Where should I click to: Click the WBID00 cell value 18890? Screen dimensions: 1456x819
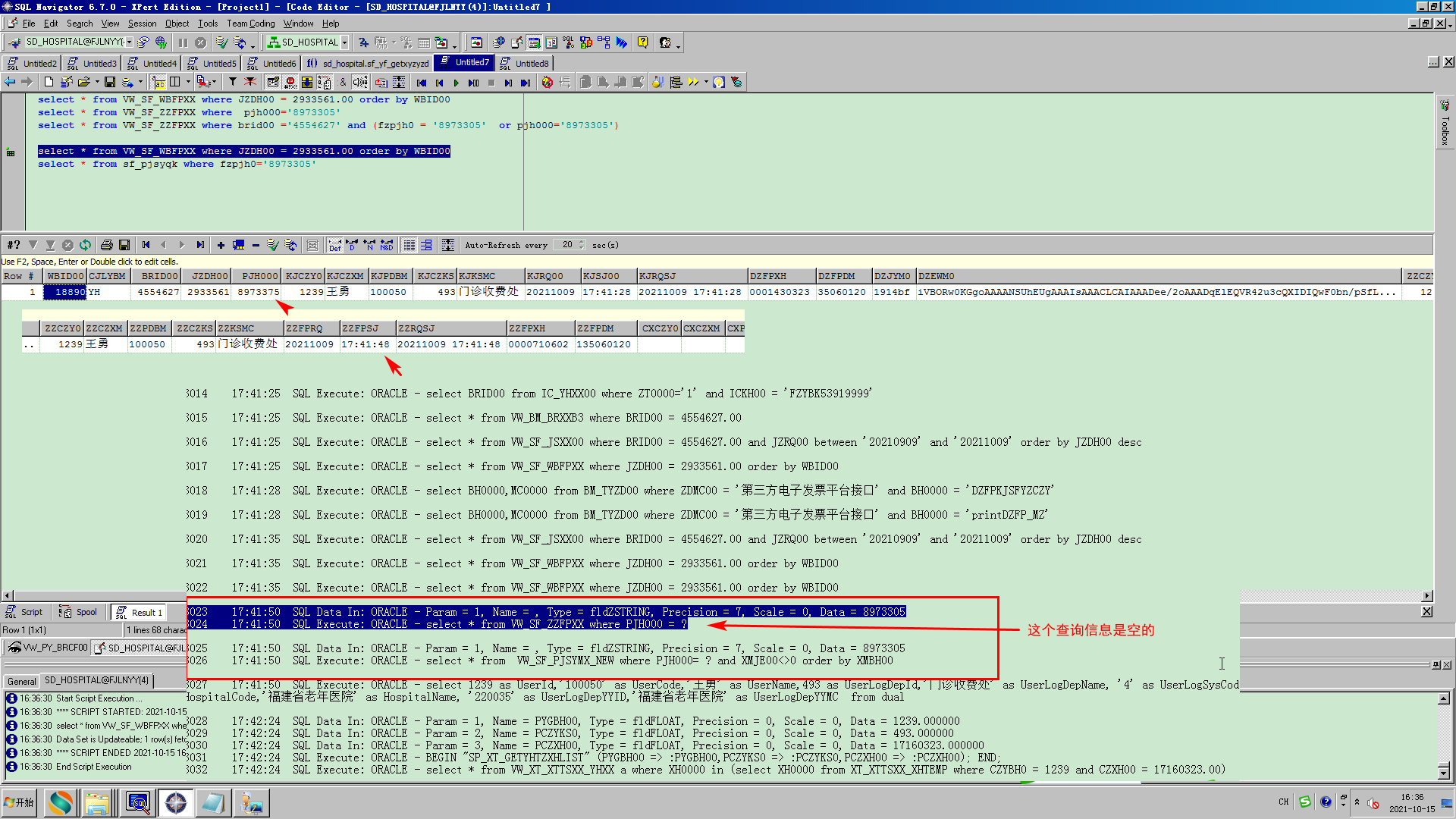click(65, 292)
